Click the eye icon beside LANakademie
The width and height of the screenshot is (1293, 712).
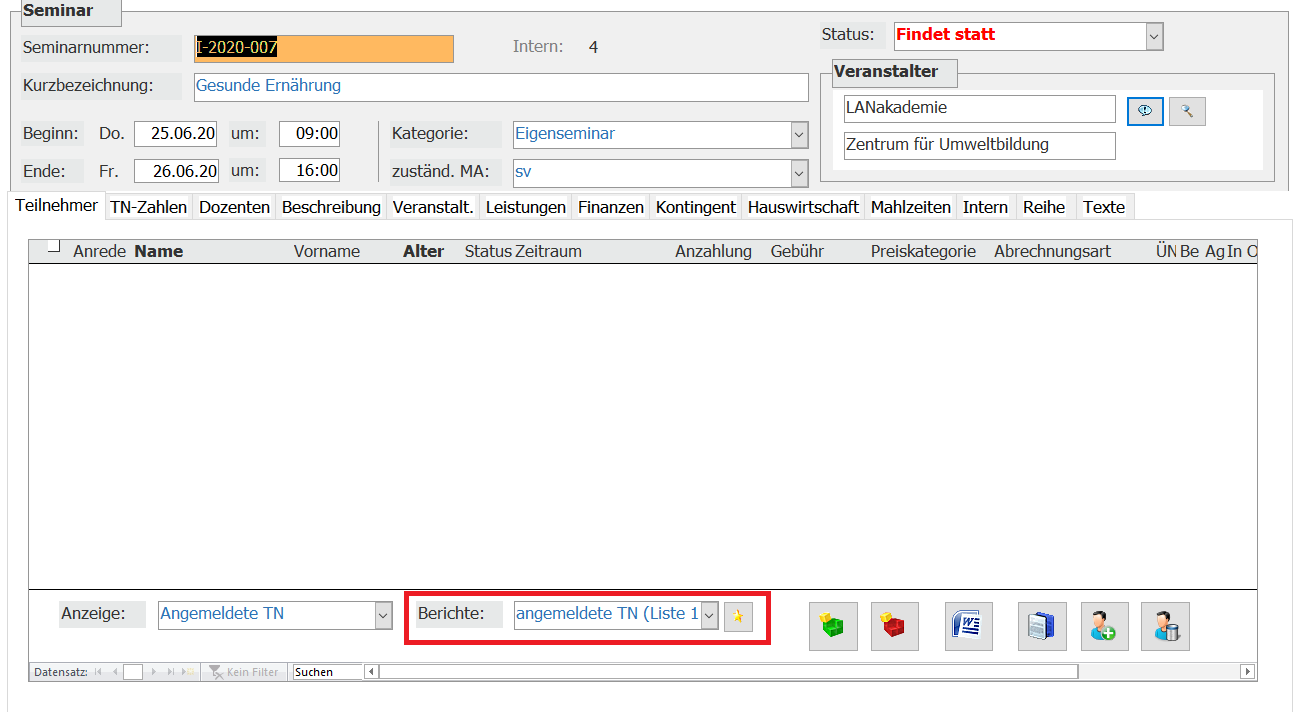pyautogui.click(x=1145, y=111)
